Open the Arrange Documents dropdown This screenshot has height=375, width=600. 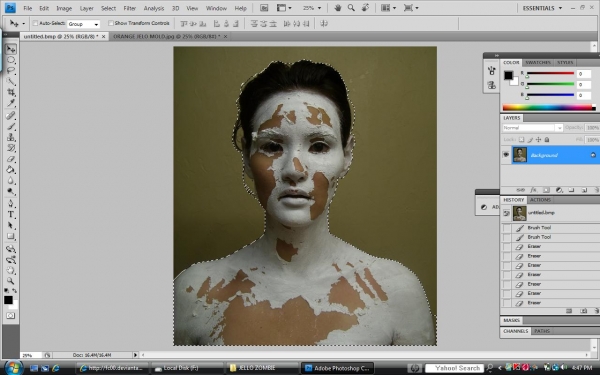pyautogui.click(x=389, y=8)
